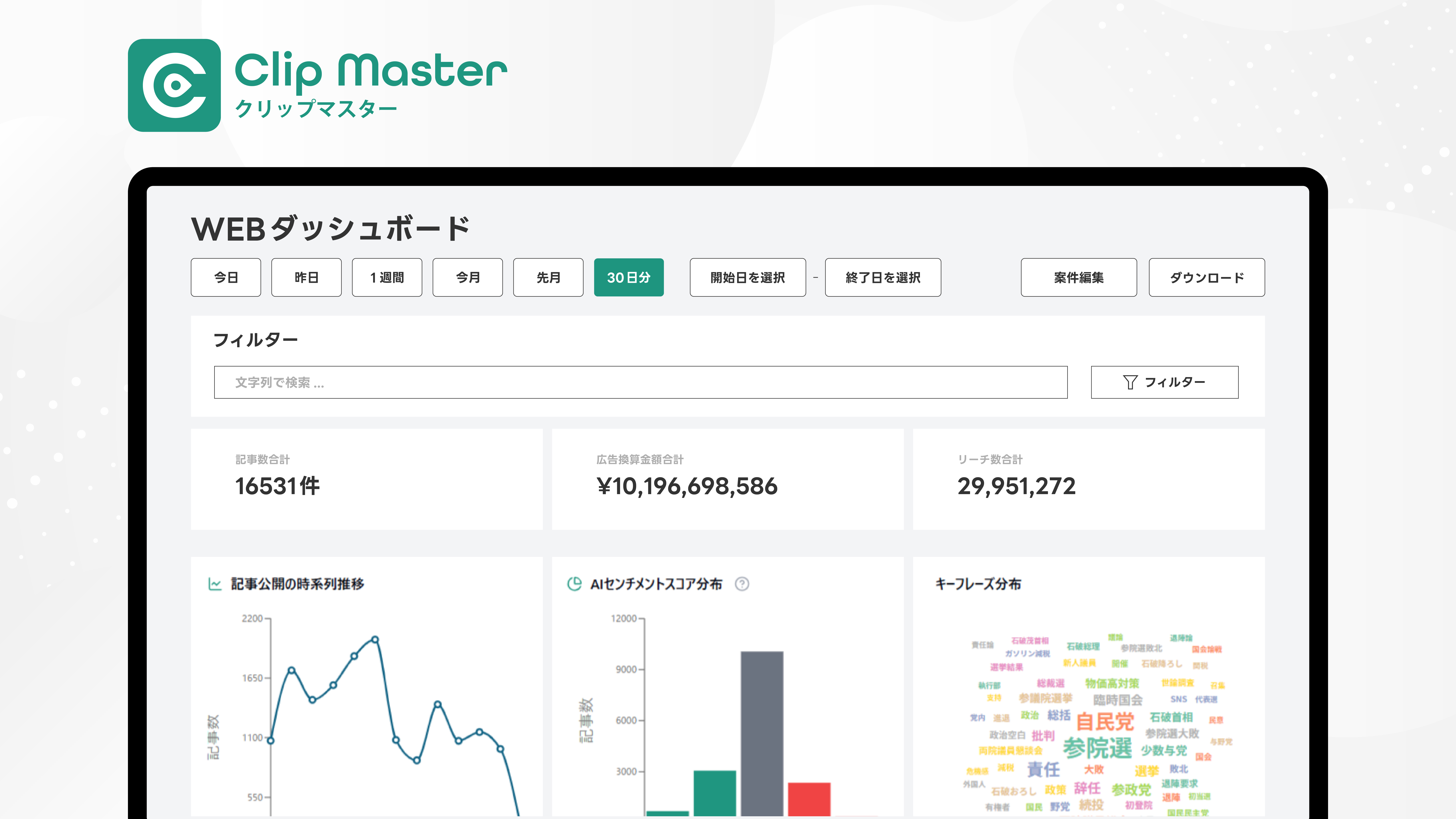Click 参院選大敗 in the keyword cloud
Screen dimensions: 1456x819
click(x=1172, y=734)
